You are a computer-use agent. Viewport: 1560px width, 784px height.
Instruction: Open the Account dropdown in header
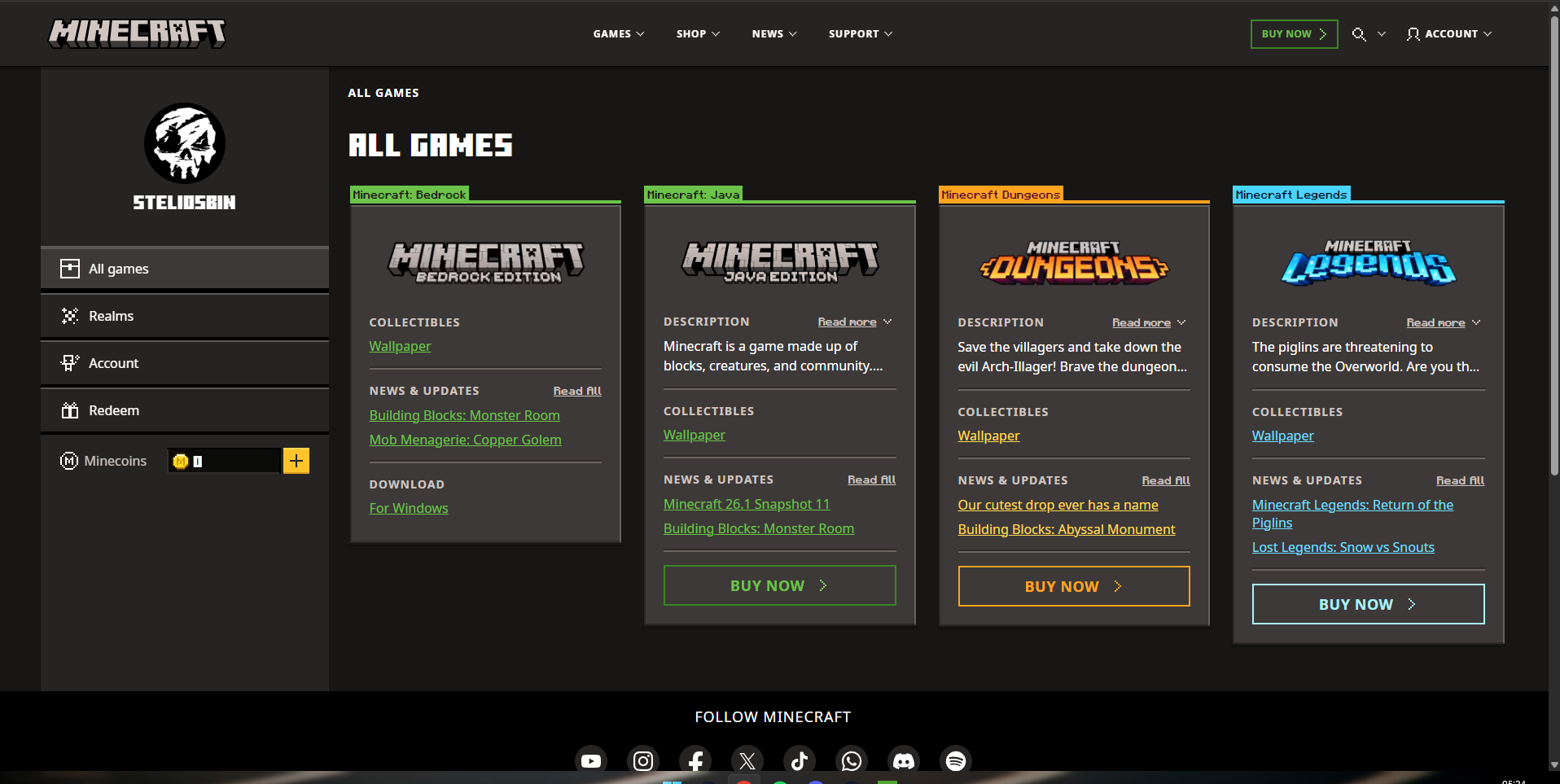(x=1449, y=34)
